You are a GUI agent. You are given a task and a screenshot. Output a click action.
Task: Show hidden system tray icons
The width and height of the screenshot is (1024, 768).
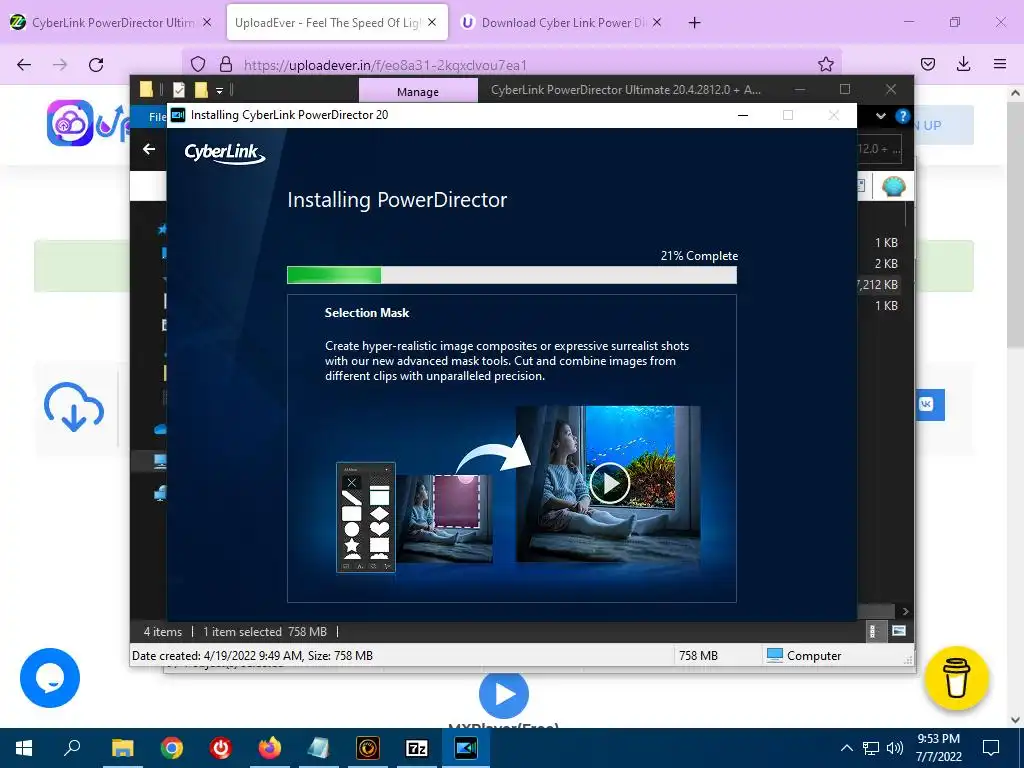point(846,748)
